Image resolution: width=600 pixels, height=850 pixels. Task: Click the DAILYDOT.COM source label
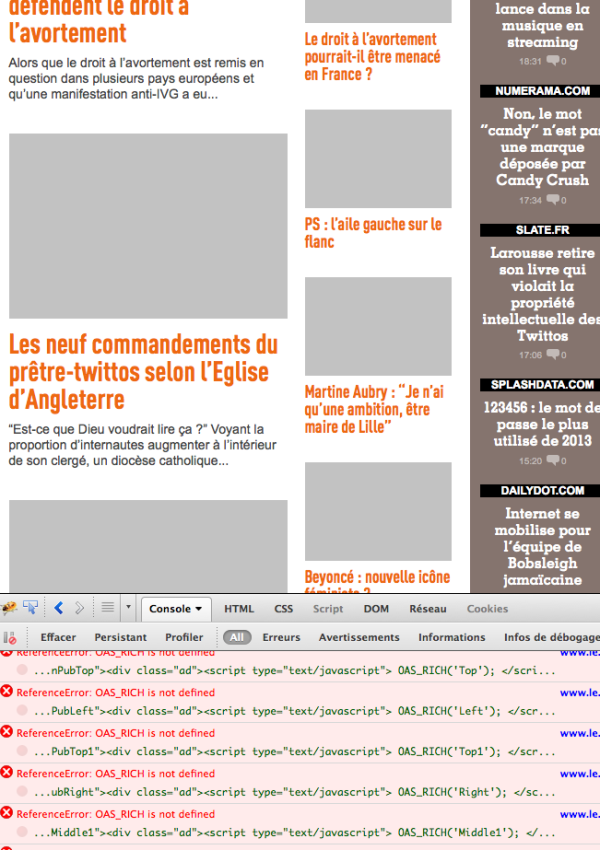pyautogui.click(x=542, y=491)
